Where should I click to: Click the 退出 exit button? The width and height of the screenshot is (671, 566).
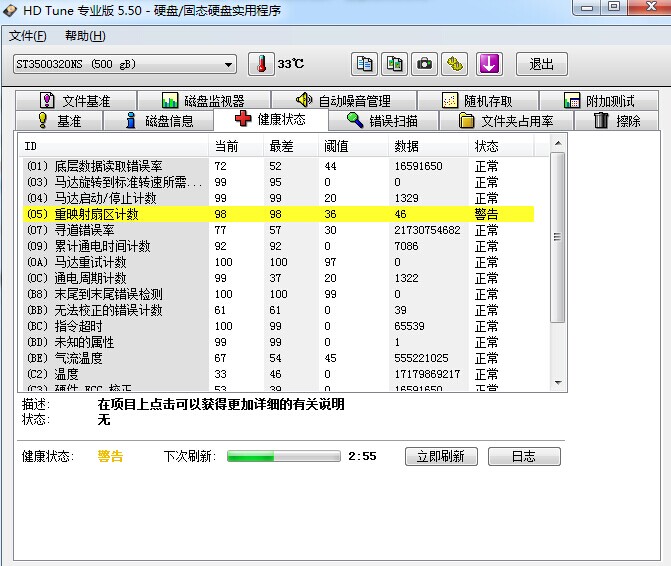[x=542, y=64]
